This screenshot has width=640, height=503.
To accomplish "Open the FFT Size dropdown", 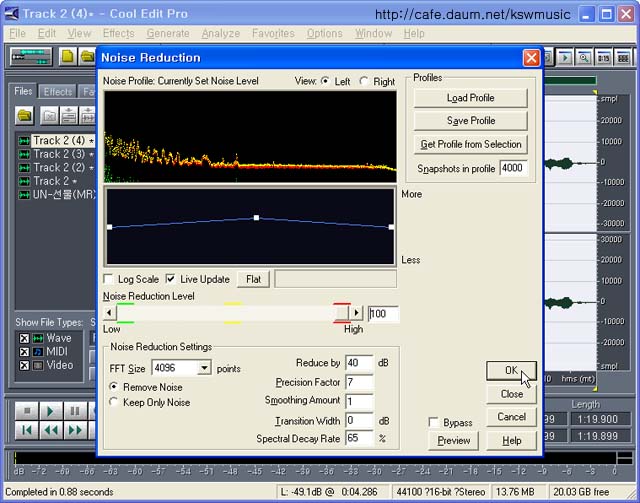I will click(x=204, y=368).
